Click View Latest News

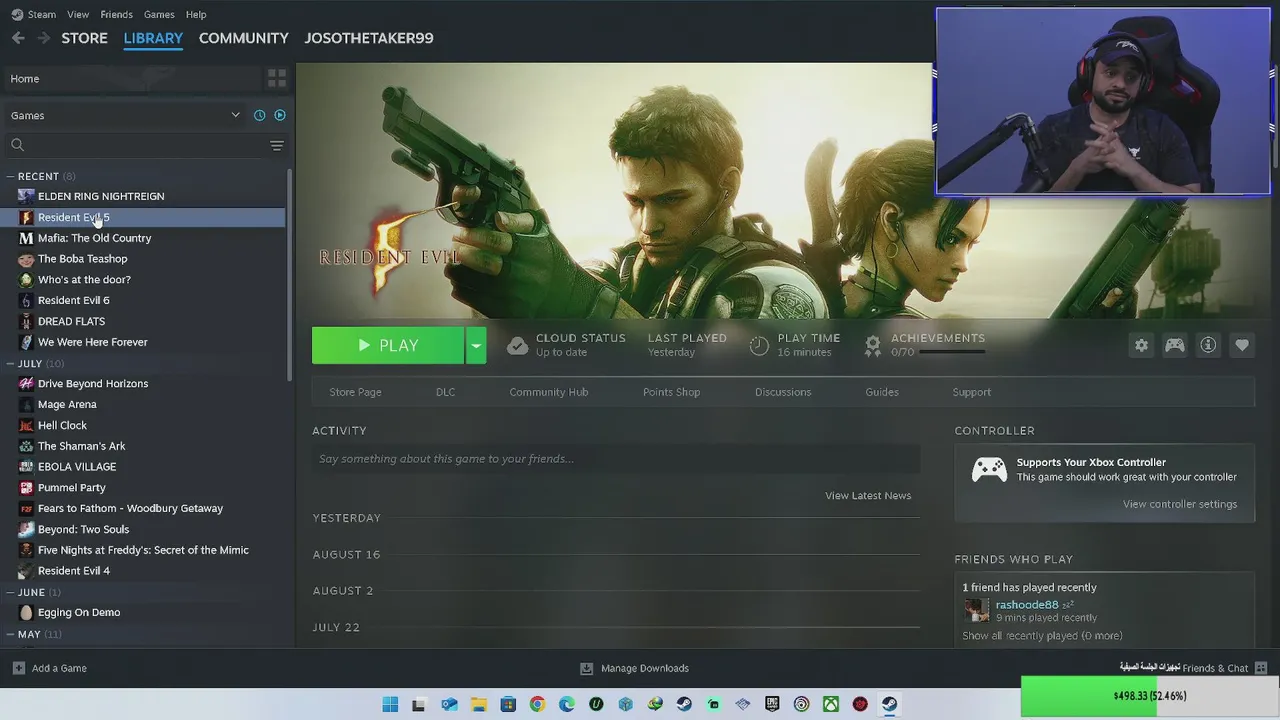[x=867, y=495]
